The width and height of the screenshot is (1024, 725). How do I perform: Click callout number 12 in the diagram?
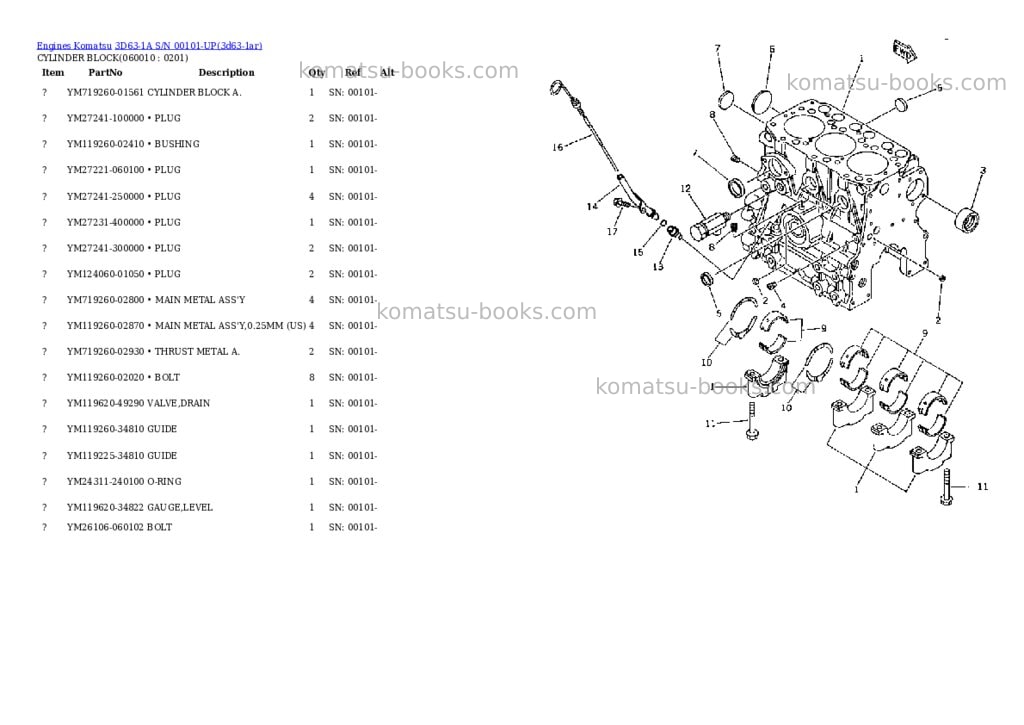point(685,189)
